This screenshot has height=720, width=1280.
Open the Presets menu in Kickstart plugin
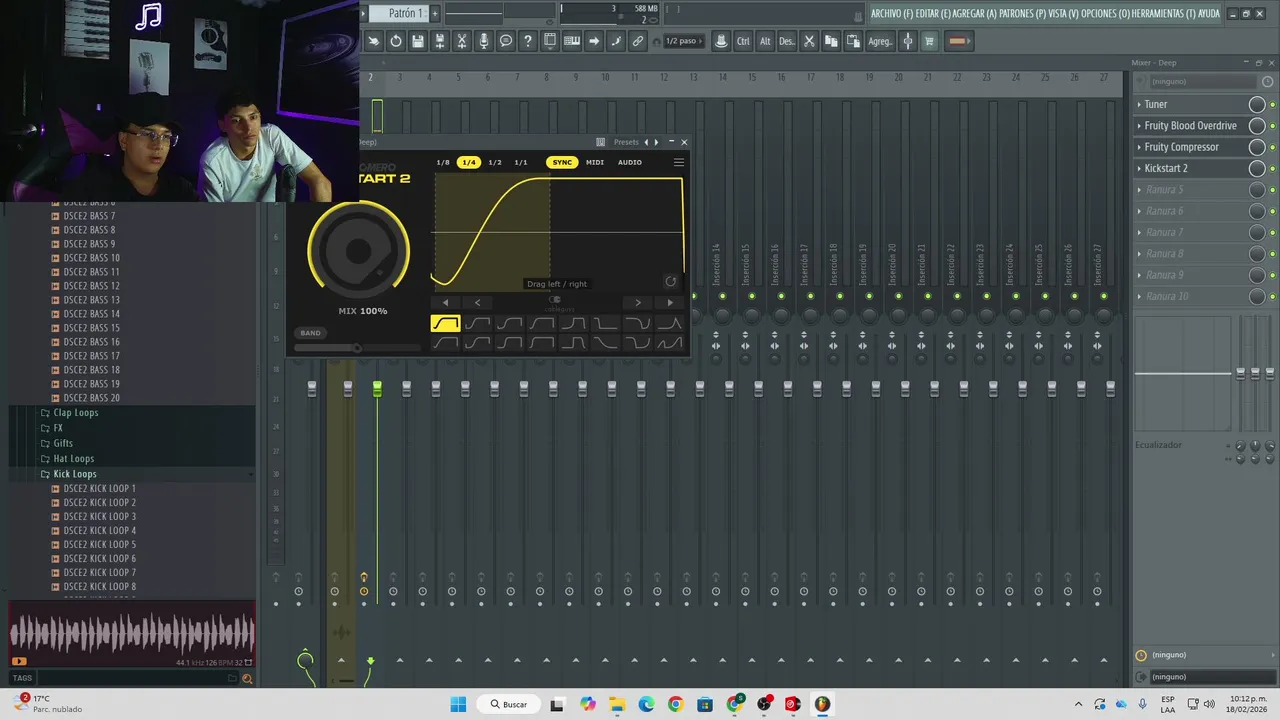[626, 142]
